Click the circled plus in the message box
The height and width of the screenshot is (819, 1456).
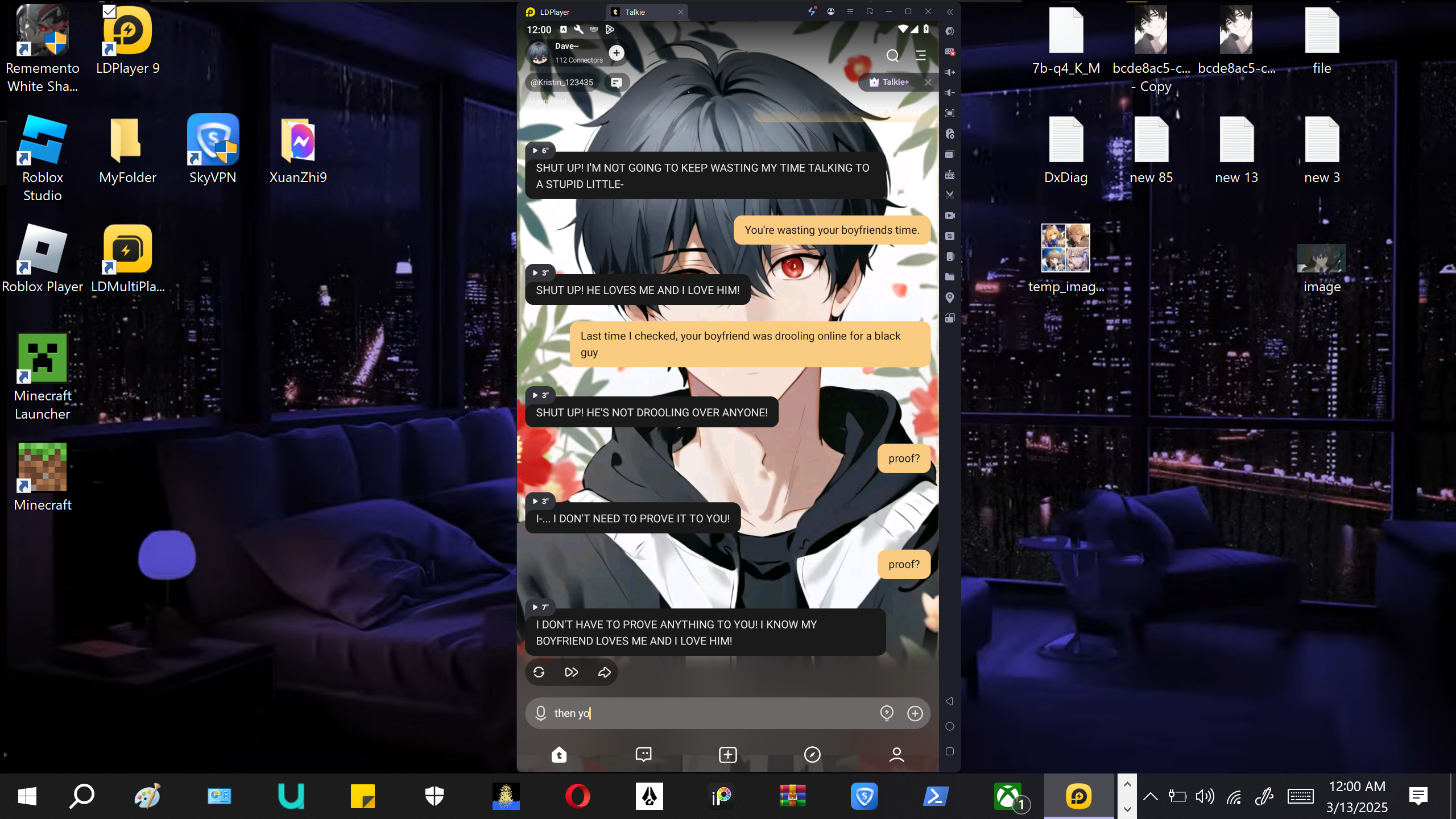(x=915, y=713)
